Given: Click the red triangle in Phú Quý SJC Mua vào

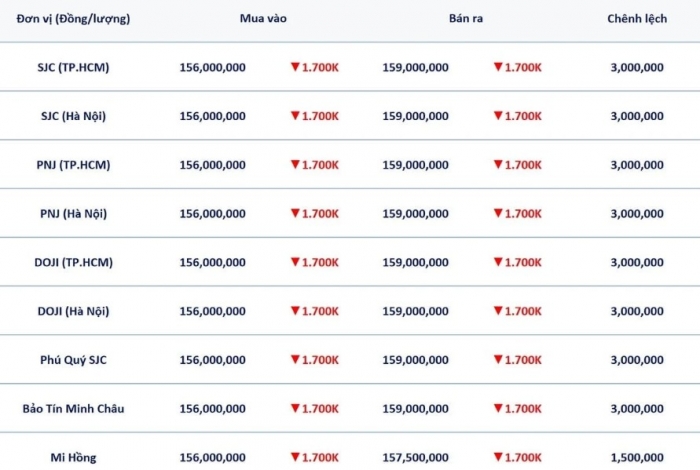Looking at the screenshot, I should (x=295, y=358).
